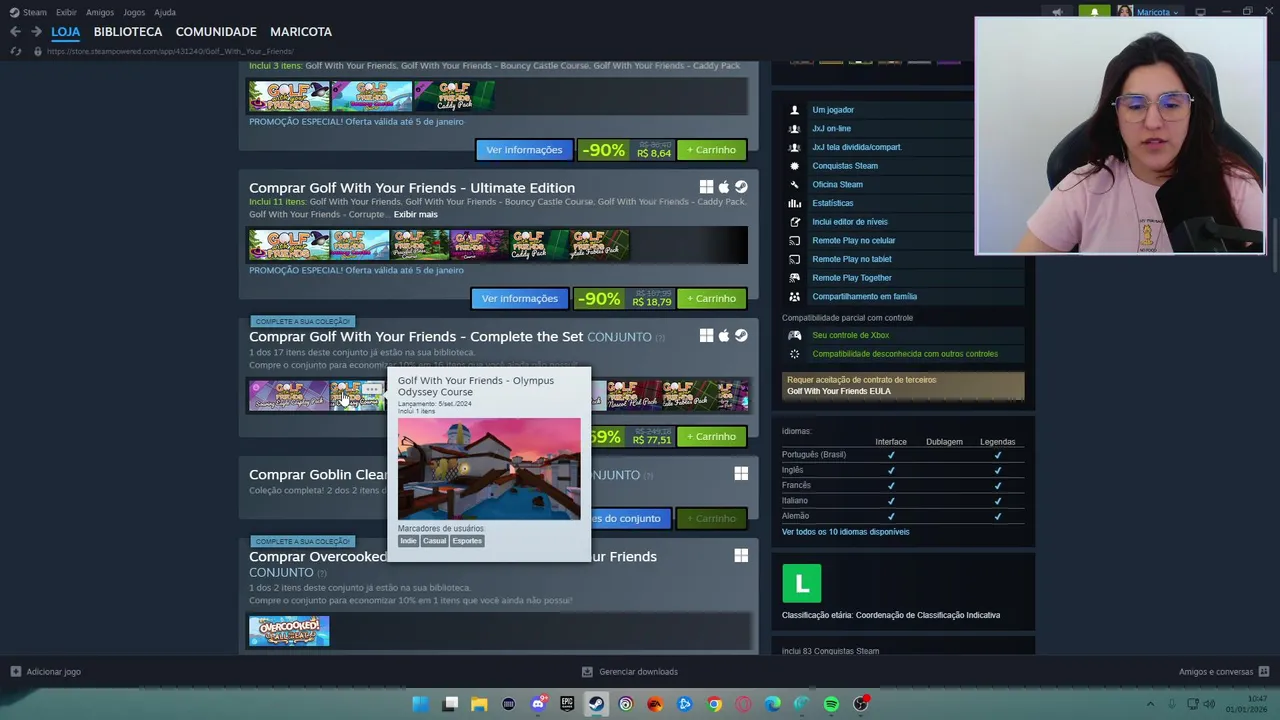This screenshot has height=720, width=1280.
Task: Go back with the left arrow
Action: 15,32
